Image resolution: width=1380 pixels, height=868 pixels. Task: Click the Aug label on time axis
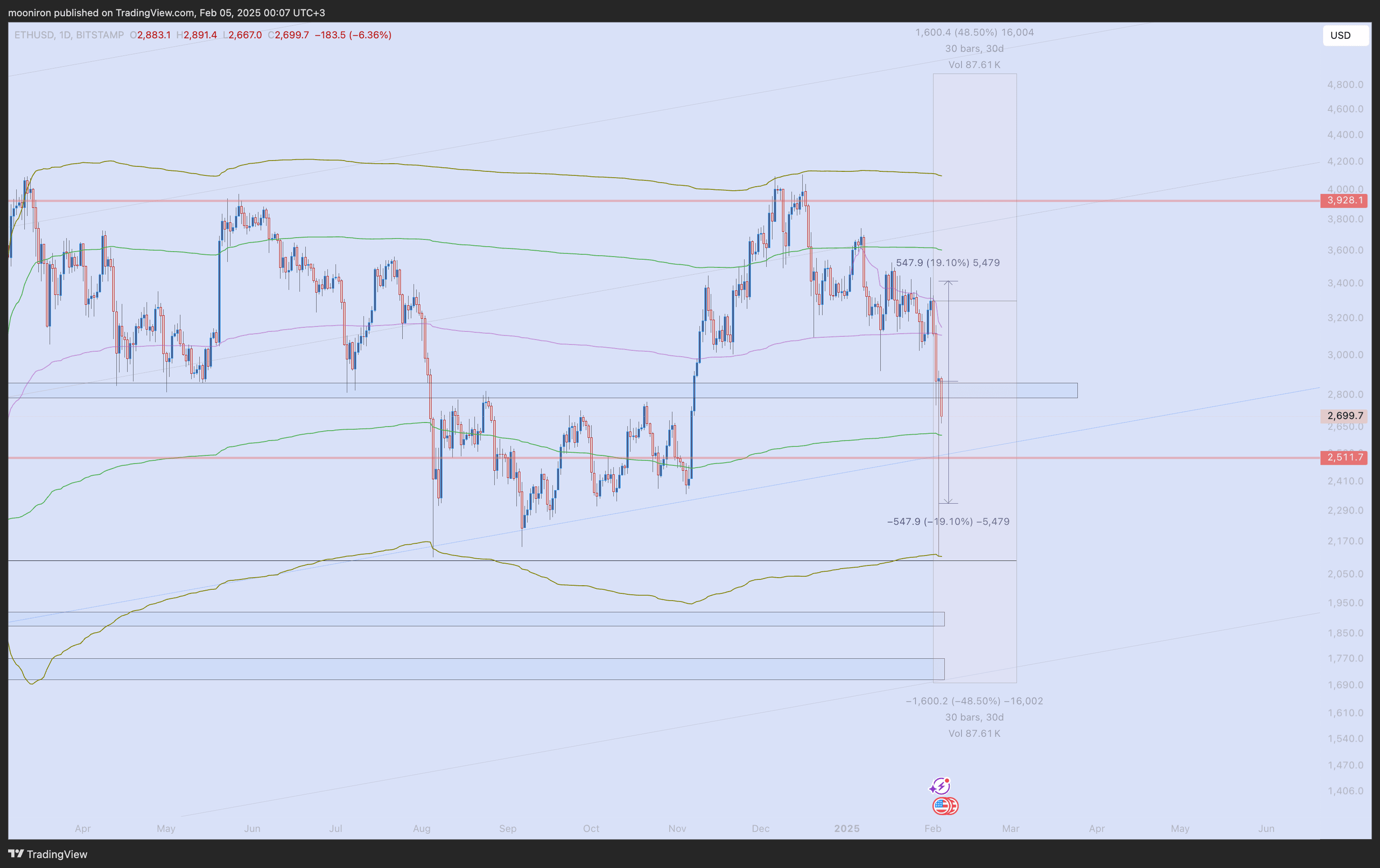(421, 828)
